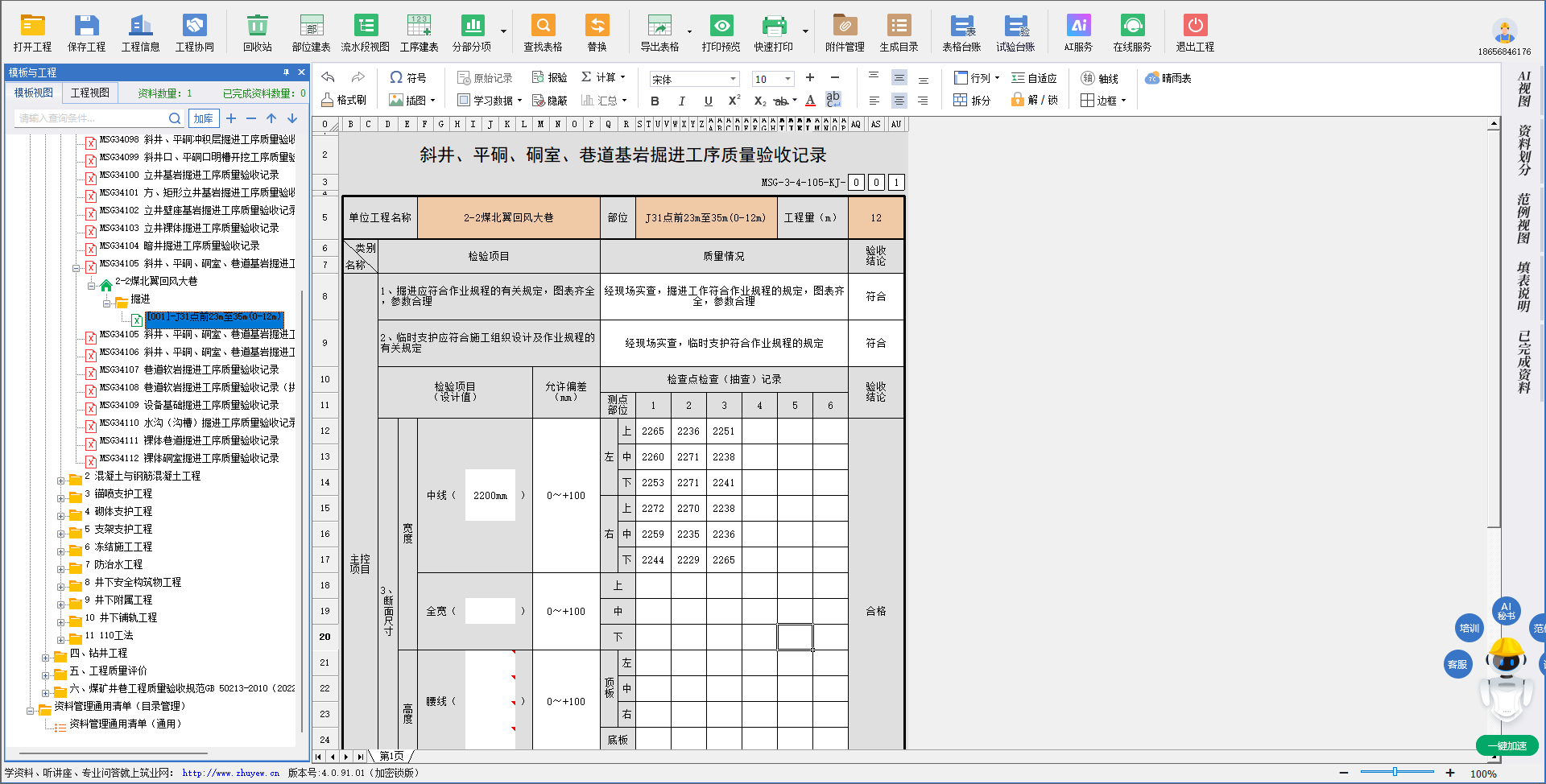Toggle the 解/锁 lock button
Viewport: 1546px width, 784px height.
click(x=1035, y=100)
